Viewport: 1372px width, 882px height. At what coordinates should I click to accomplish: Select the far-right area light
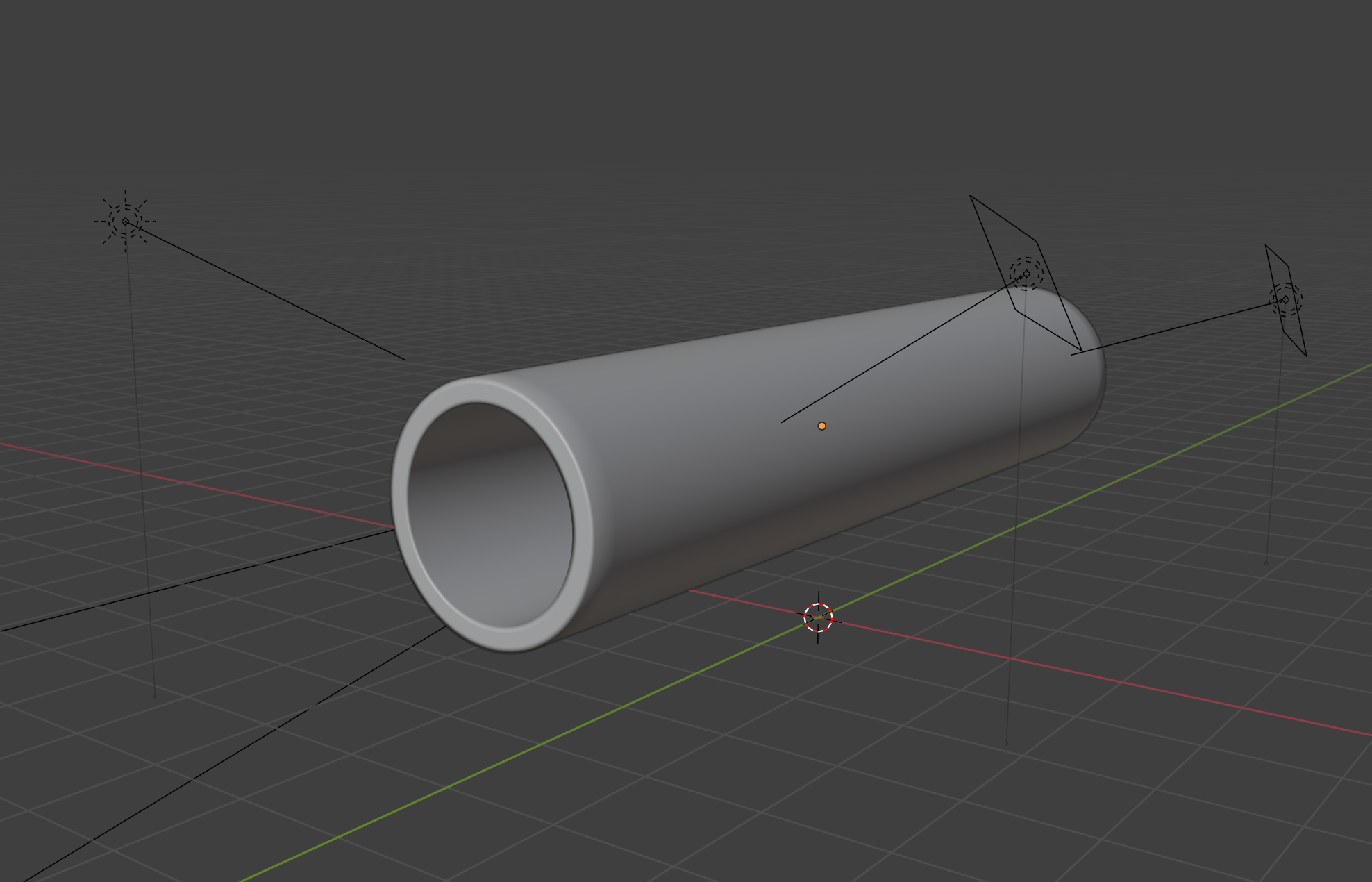(x=1285, y=300)
